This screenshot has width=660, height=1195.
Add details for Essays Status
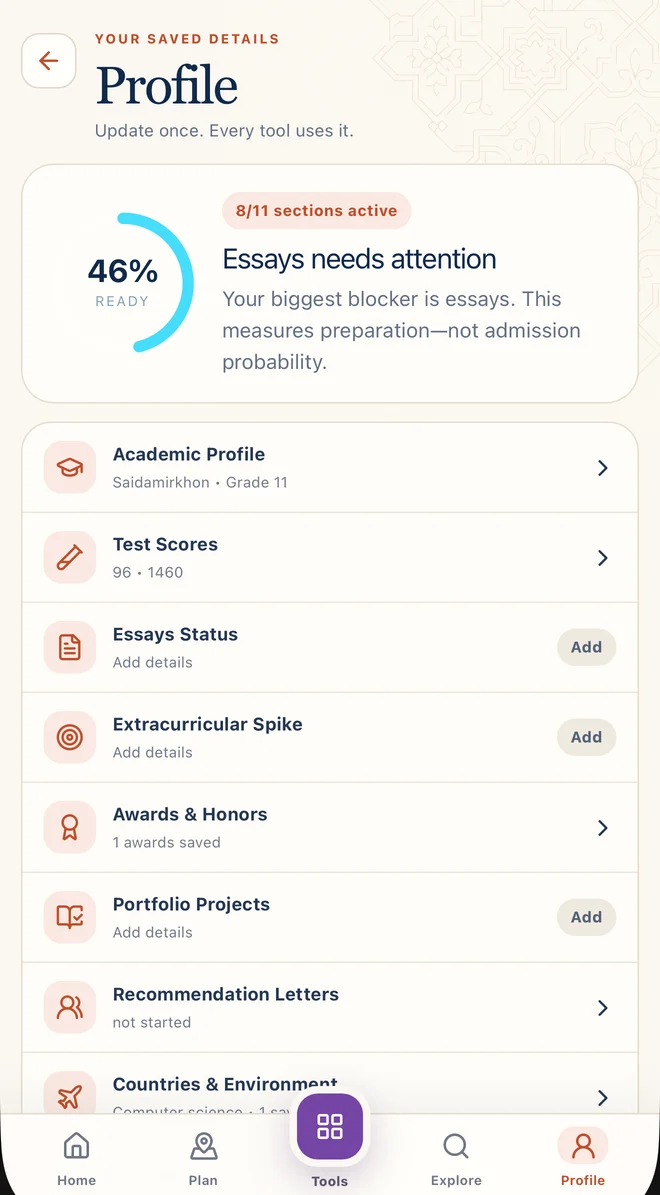[x=586, y=647]
